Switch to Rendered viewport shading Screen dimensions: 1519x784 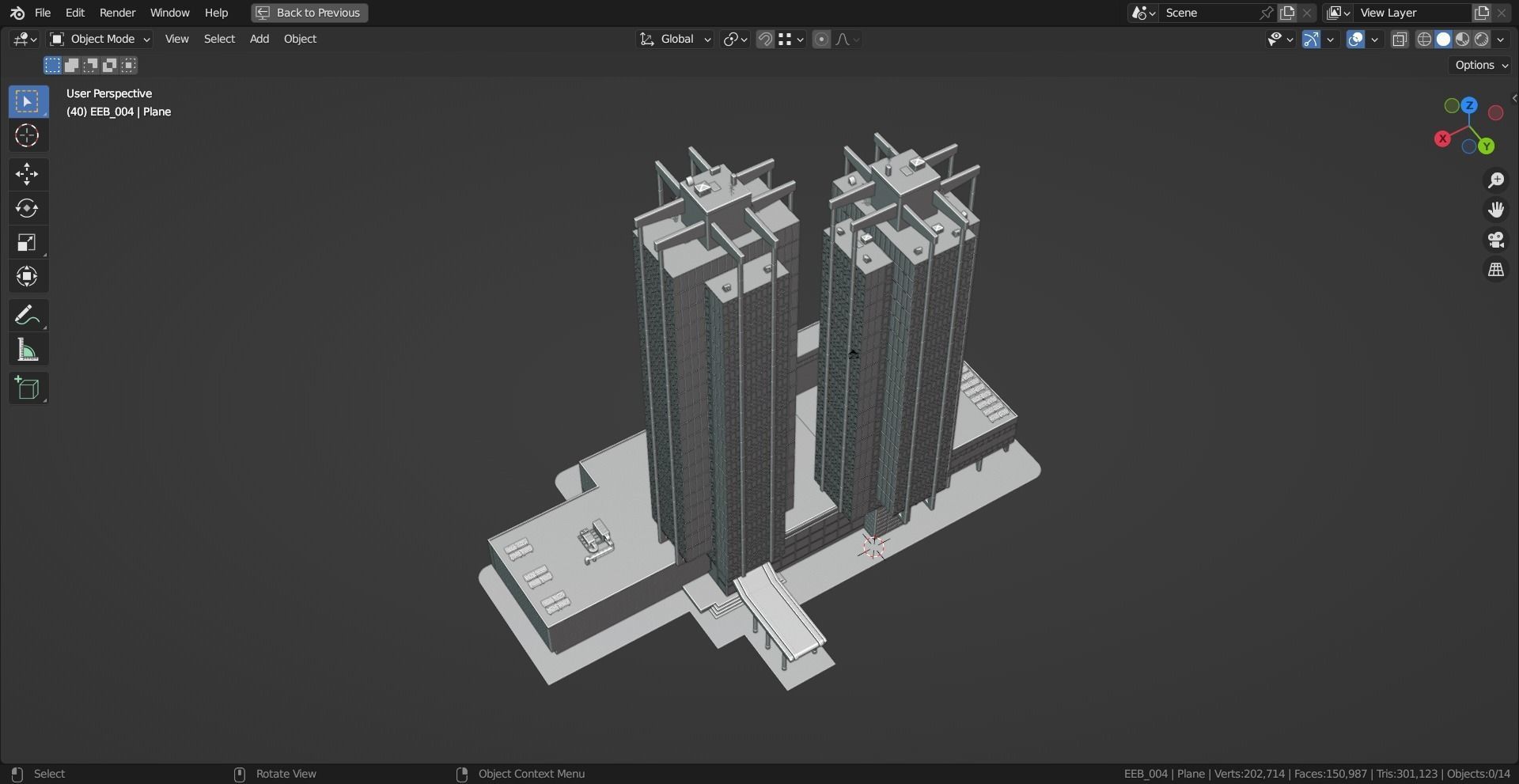[x=1482, y=39]
